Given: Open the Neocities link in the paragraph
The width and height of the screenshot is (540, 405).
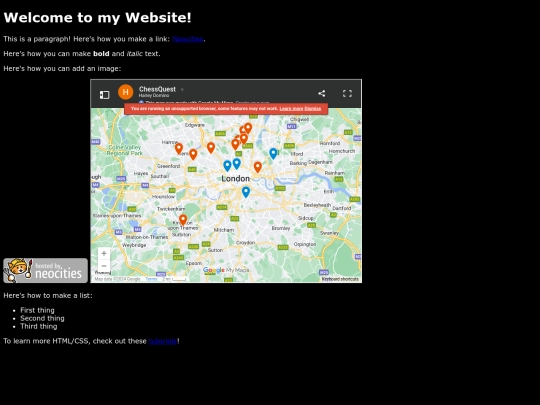Looking at the screenshot, I should point(188,39).
